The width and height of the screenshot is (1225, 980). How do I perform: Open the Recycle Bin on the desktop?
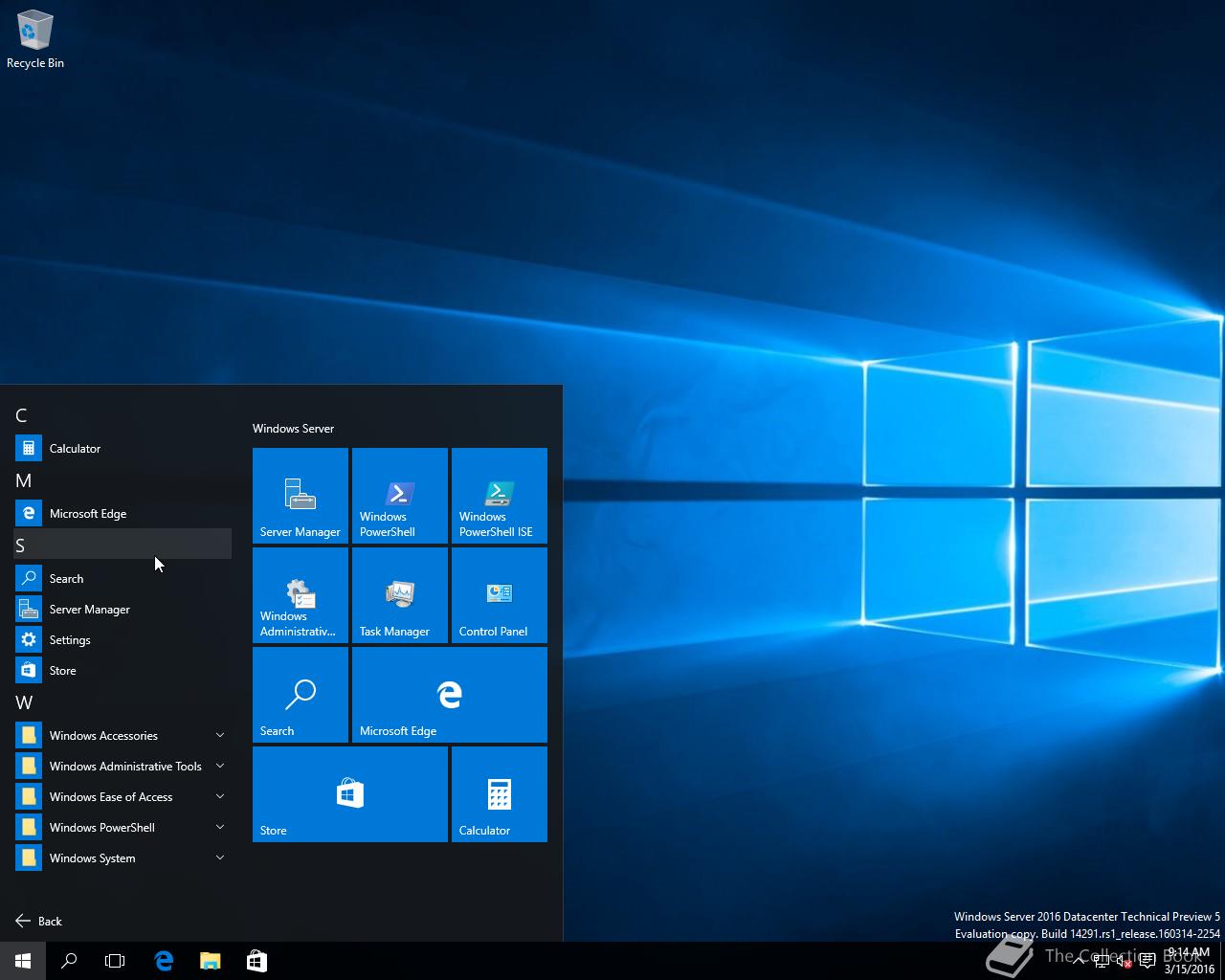point(35,40)
